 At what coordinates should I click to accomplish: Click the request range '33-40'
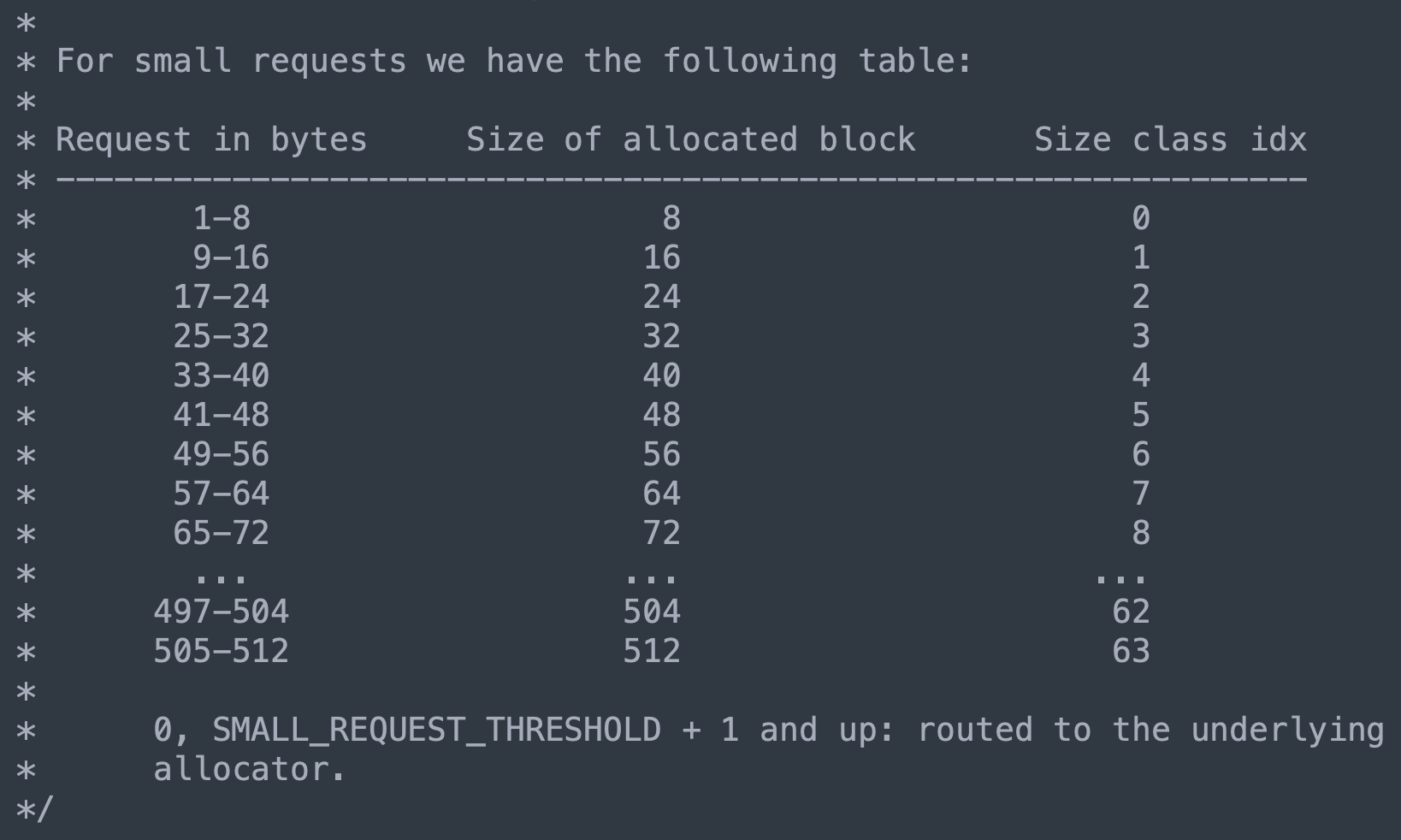pos(222,376)
